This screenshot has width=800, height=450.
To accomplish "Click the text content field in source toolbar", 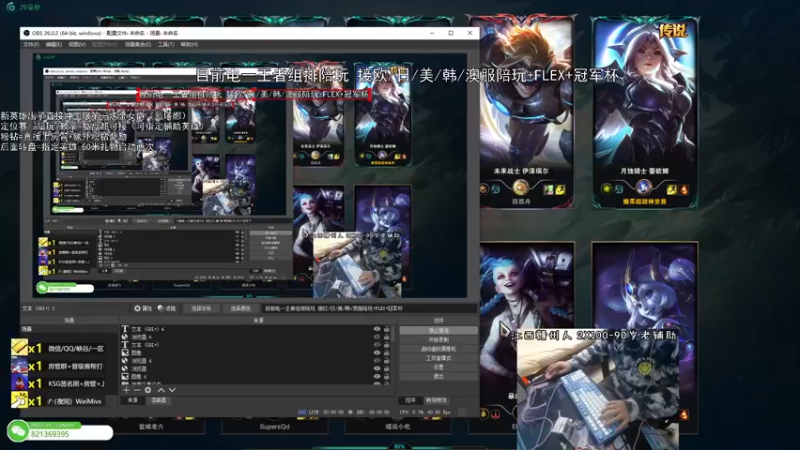I will coord(369,308).
